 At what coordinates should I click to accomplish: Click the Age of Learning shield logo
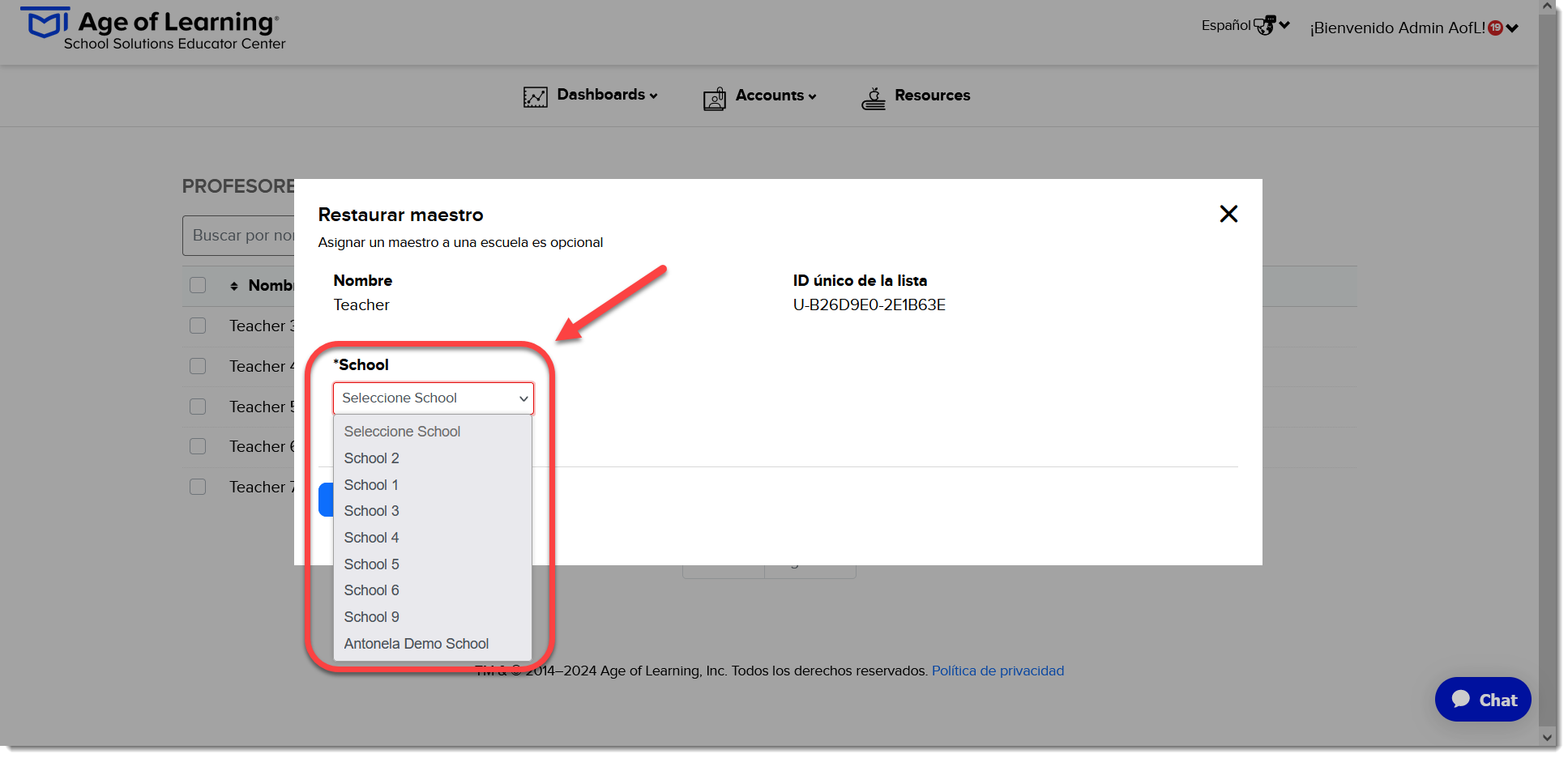[45, 23]
